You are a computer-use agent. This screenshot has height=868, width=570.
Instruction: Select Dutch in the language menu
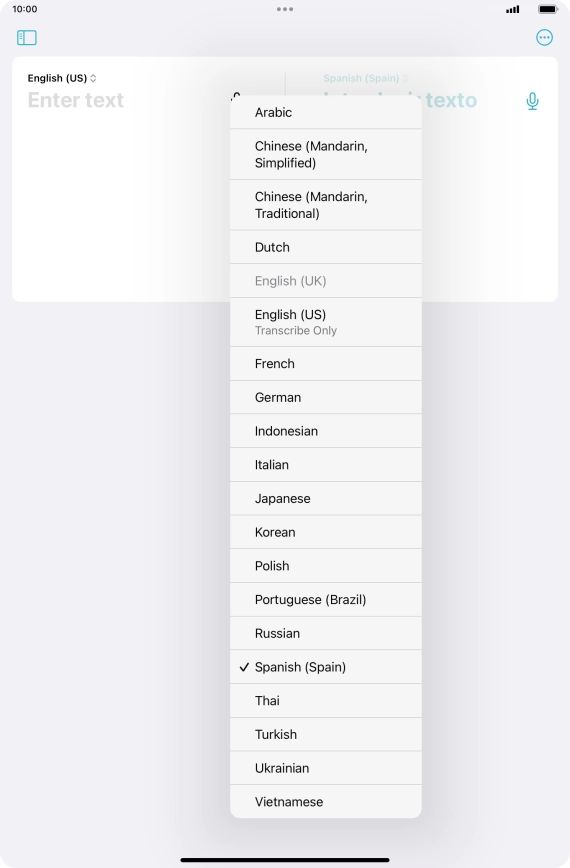(326, 247)
